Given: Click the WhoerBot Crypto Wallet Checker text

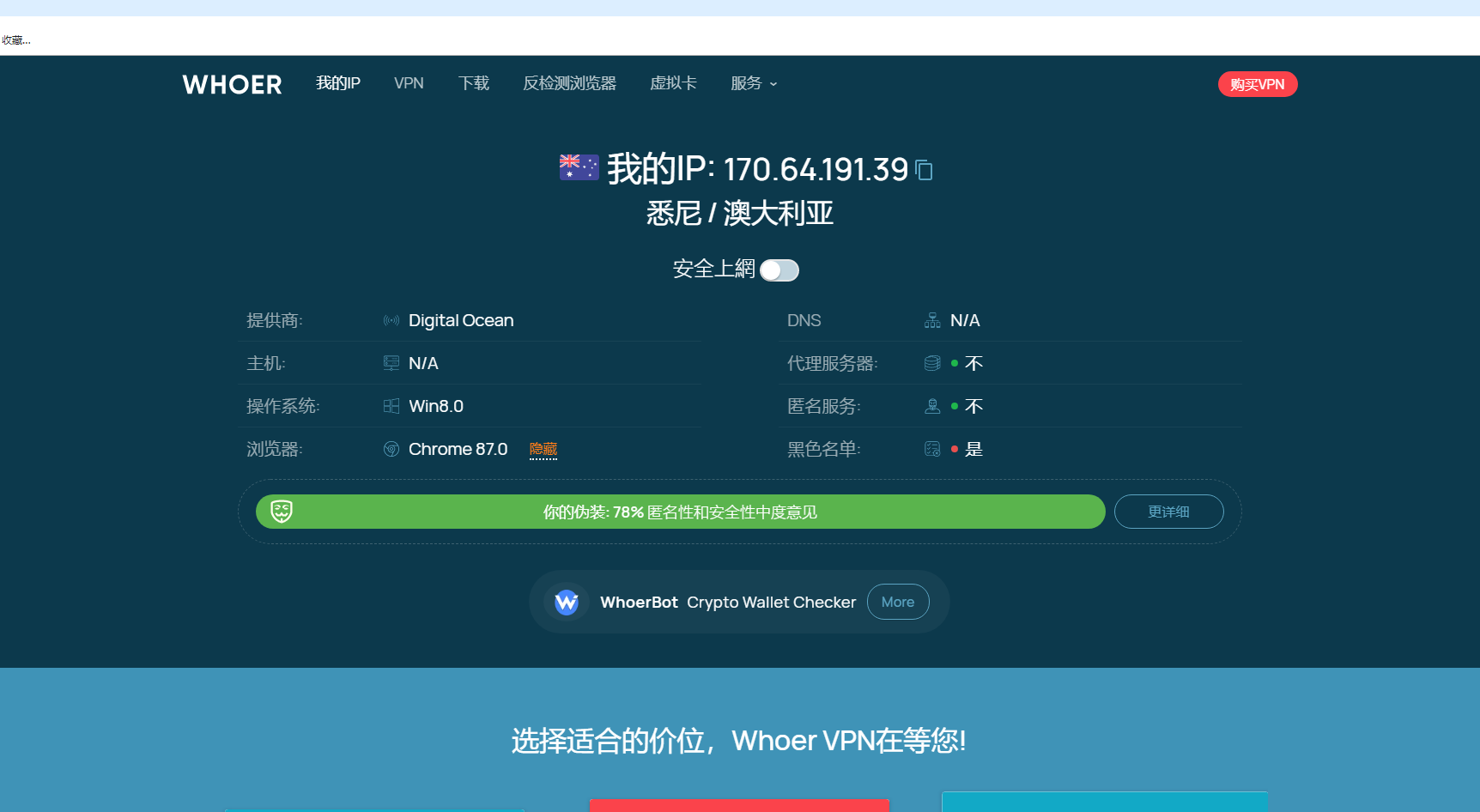Looking at the screenshot, I should 728,603.
